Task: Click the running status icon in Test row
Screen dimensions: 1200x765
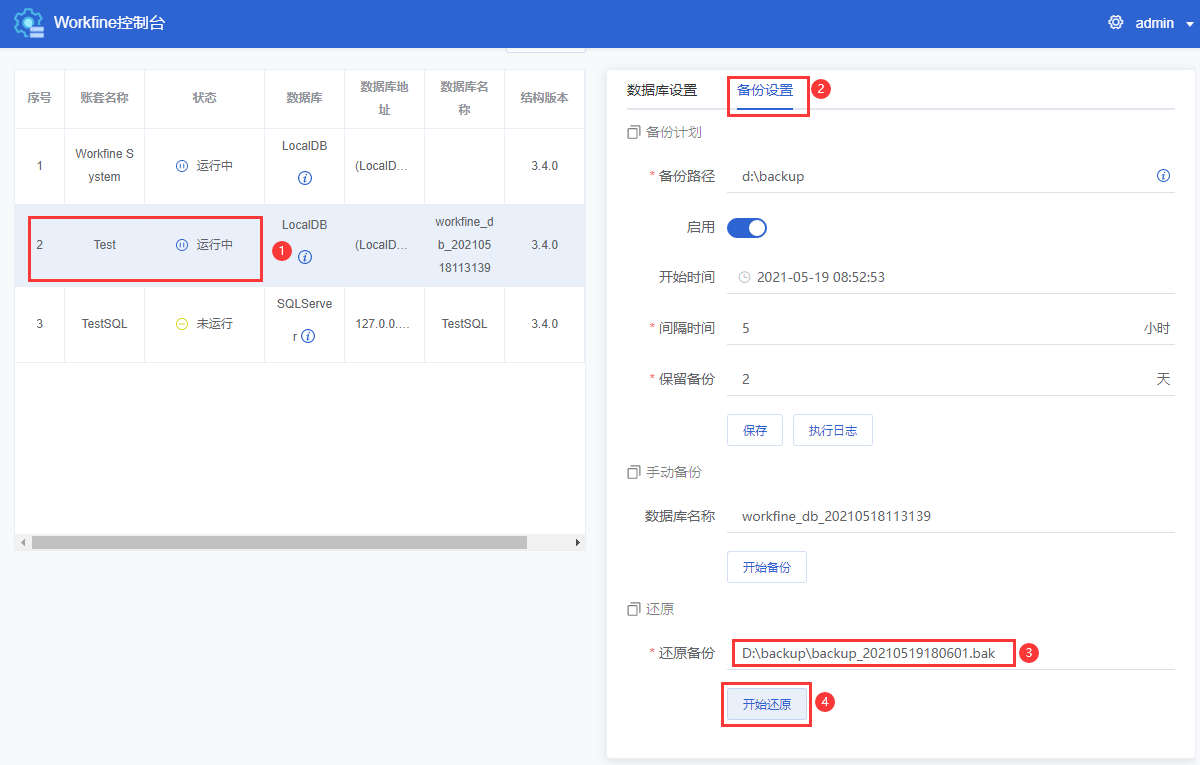Action: (x=182, y=245)
